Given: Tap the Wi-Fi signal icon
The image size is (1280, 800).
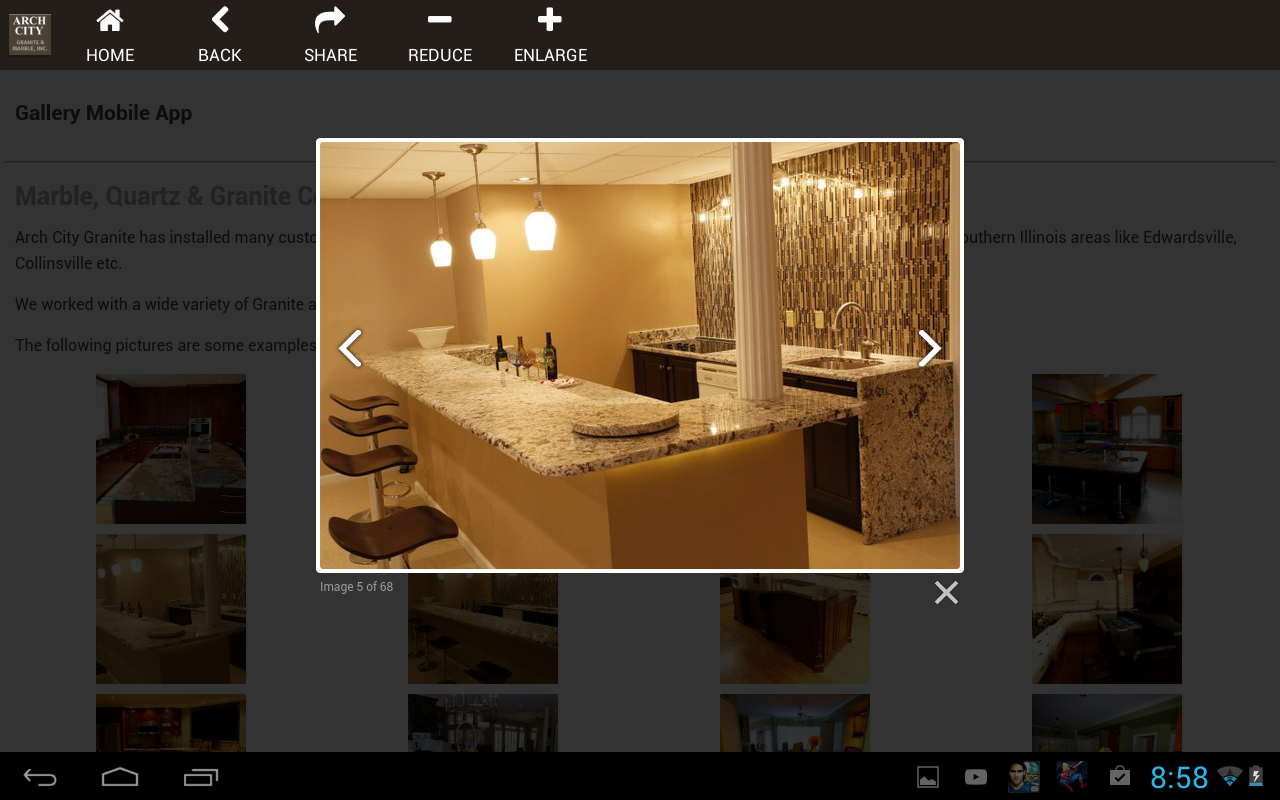Looking at the screenshot, I should tap(1230, 777).
